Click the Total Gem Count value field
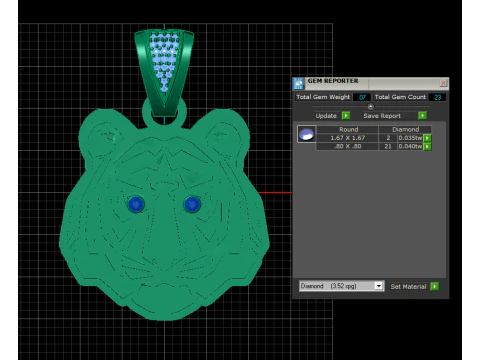This screenshot has height=360, width=480. (x=437, y=97)
